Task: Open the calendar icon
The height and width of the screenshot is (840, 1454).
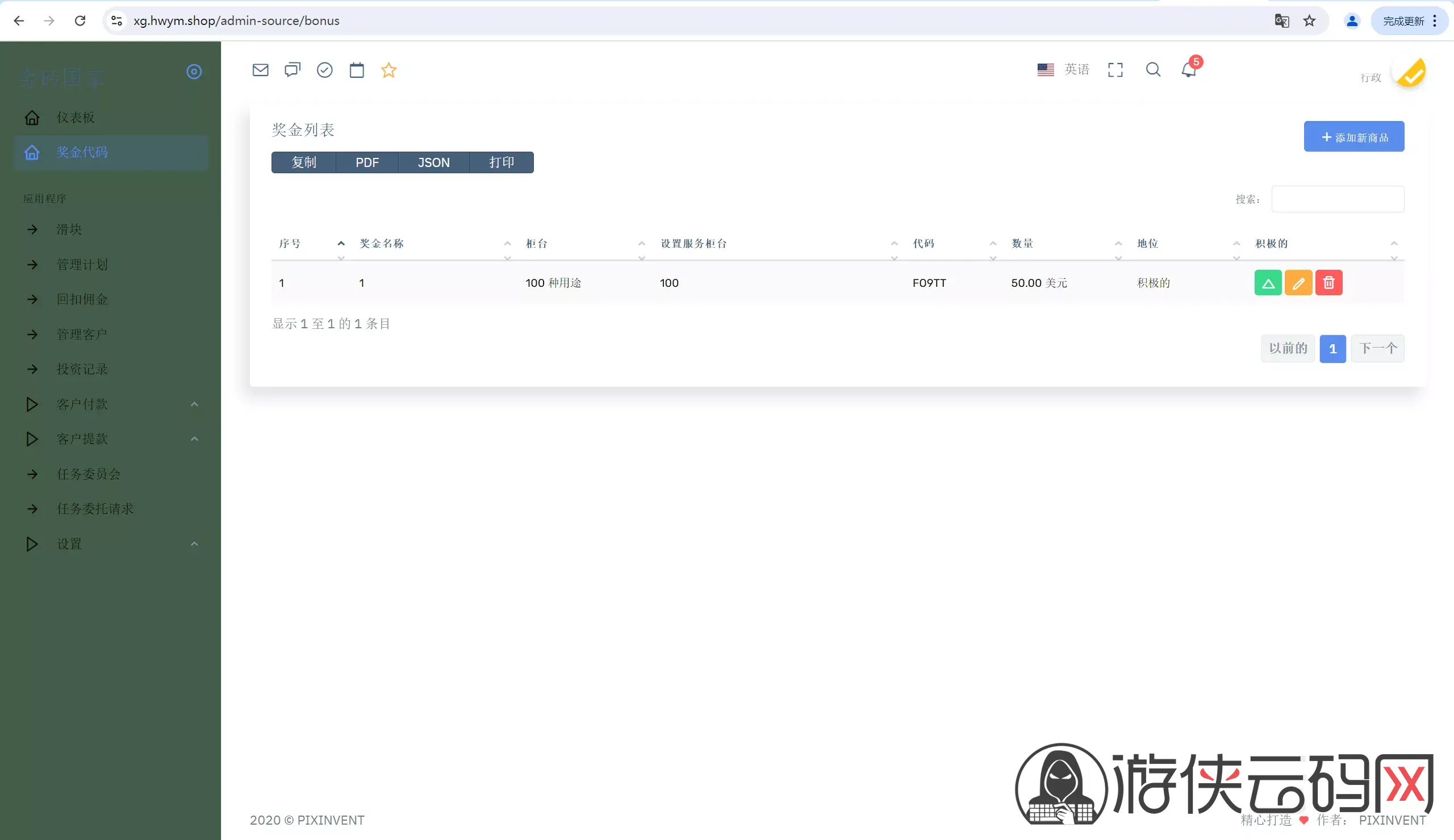Action: click(x=357, y=70)
